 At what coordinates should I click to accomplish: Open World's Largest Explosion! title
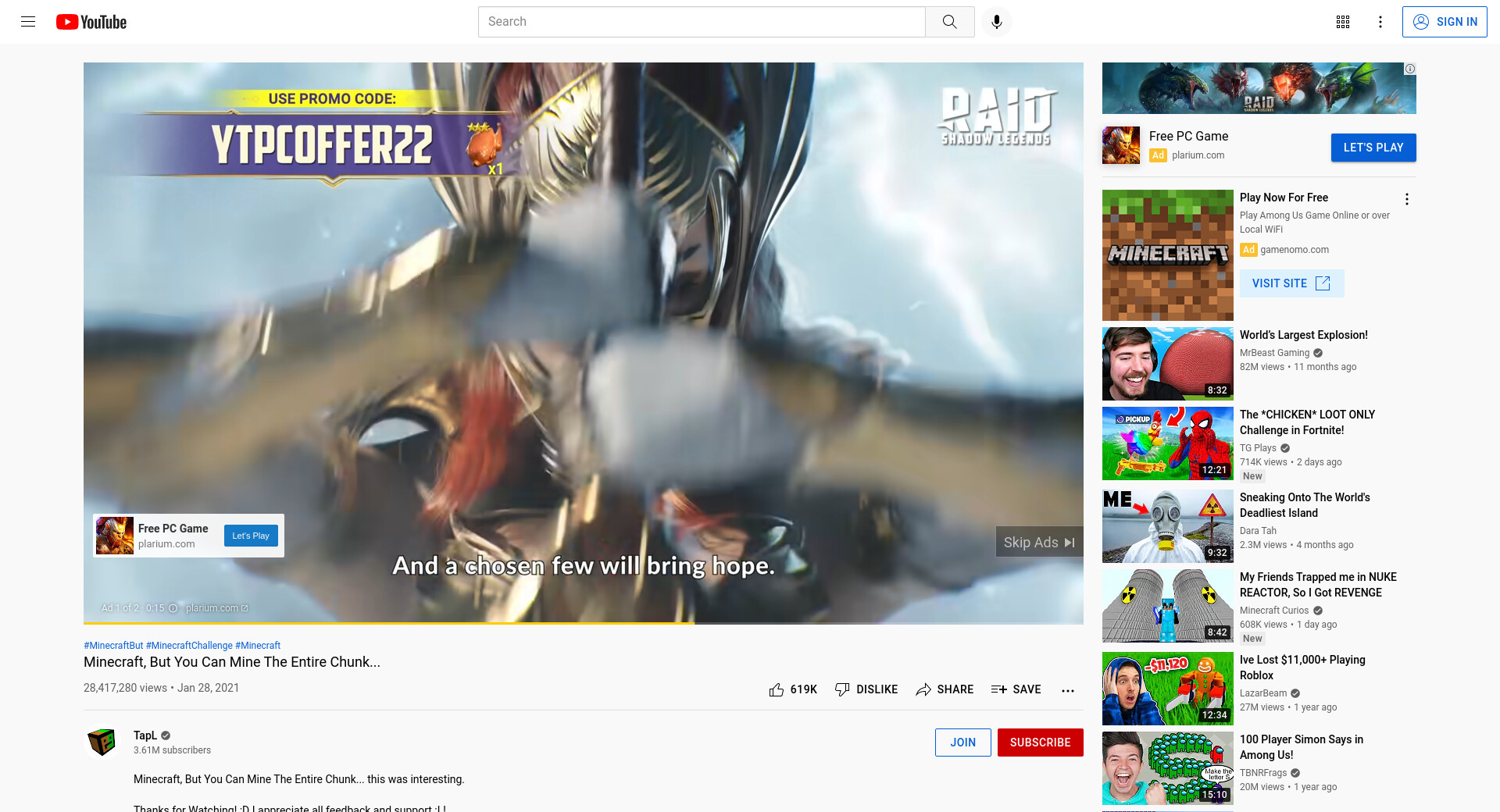1303,335
